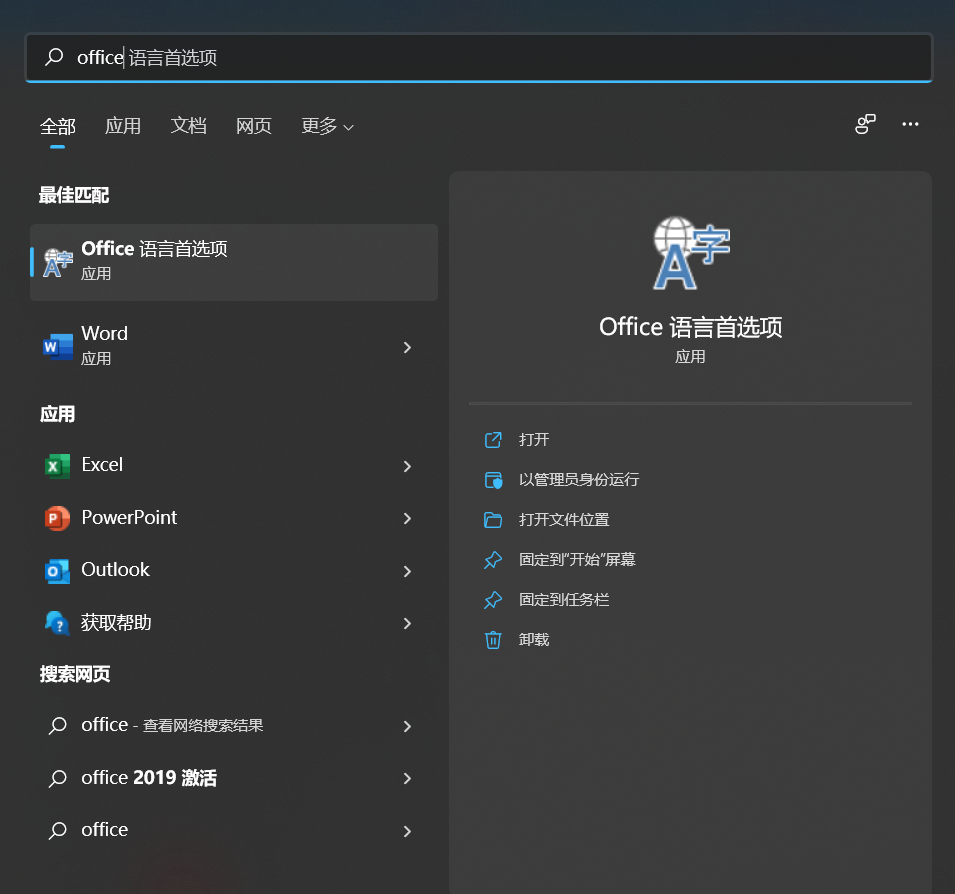Click search icon beside last office suggestion

click(58, 831)
